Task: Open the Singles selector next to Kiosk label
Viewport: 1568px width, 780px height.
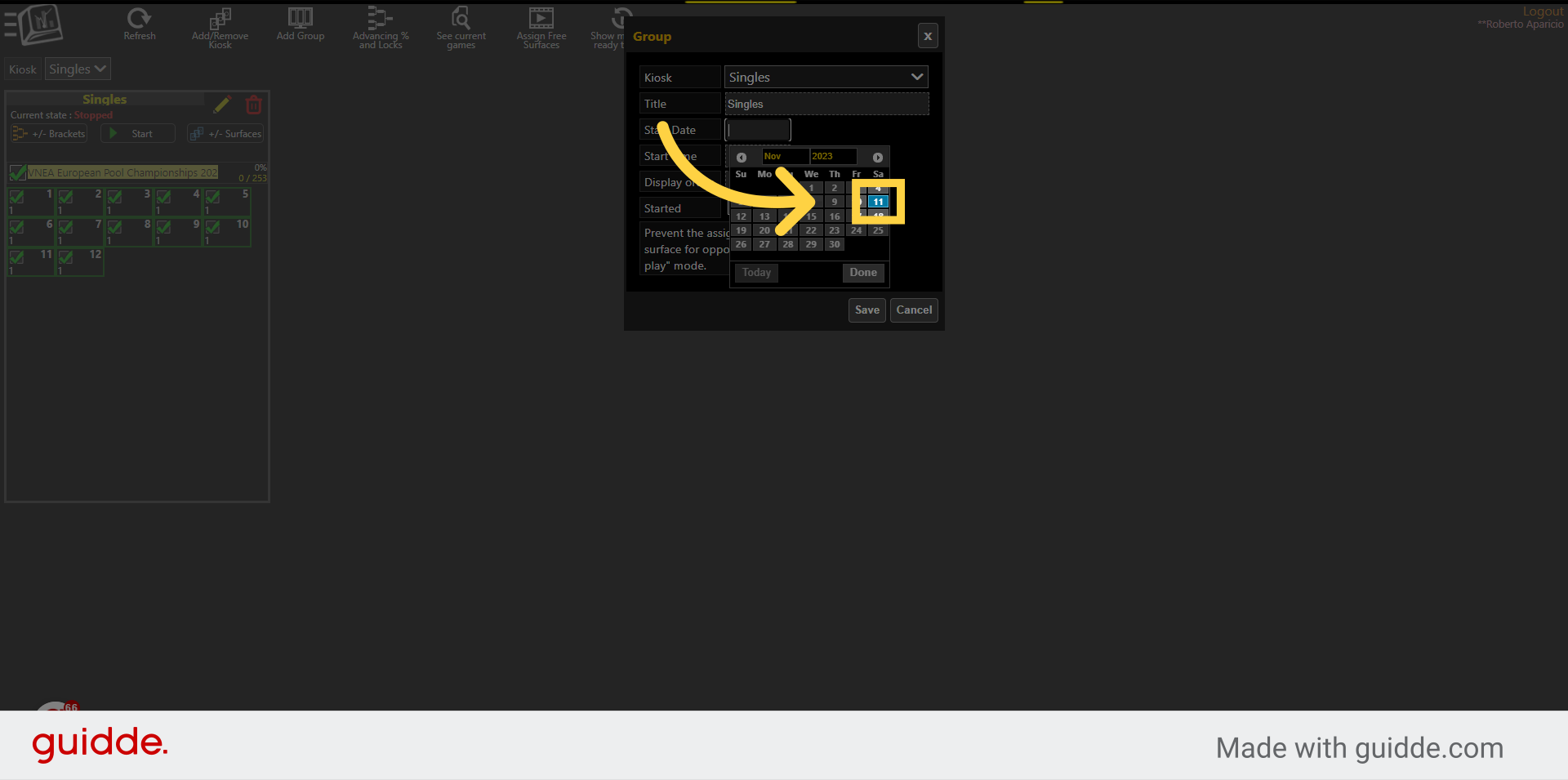Action: point(78,69)
